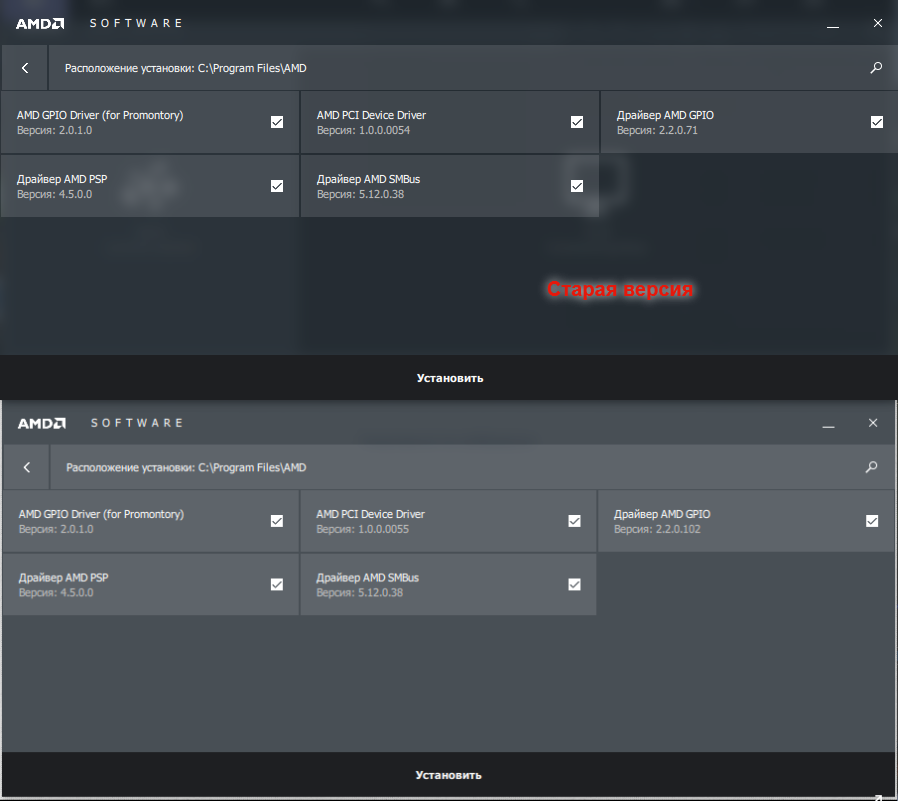Uncheck AMD GPIO Driver (for Promontory) in upper window
898x801 pixels.
click(x=277, y=122)
